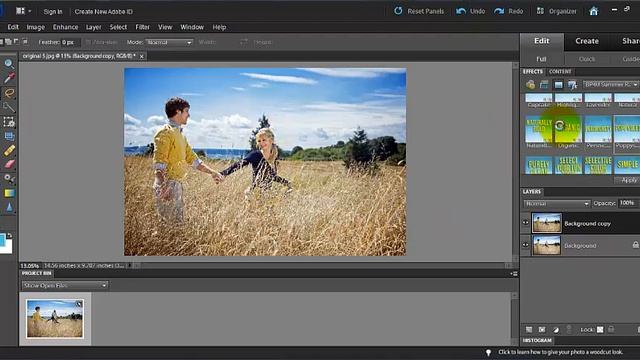Select the Healing Brush bandage tool
Viewport: 640px width, 360px height.
pos(9,150)
